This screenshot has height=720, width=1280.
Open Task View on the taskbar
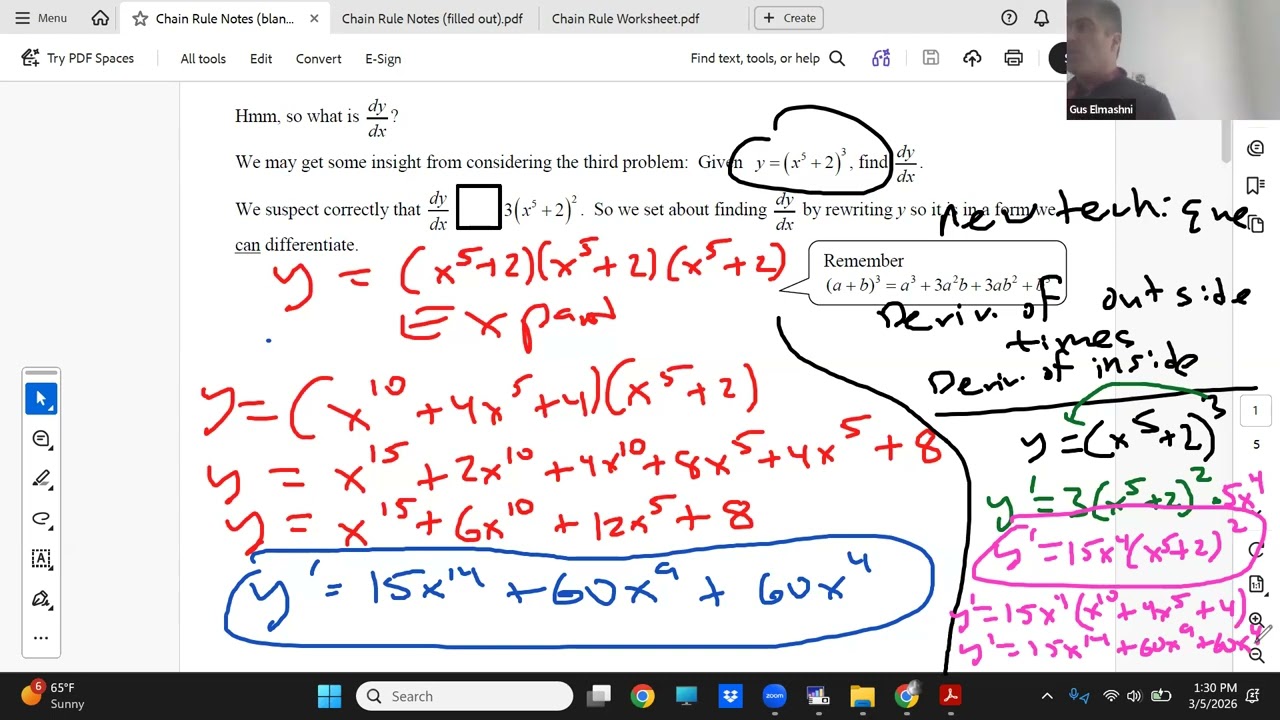tap(599, 696)
